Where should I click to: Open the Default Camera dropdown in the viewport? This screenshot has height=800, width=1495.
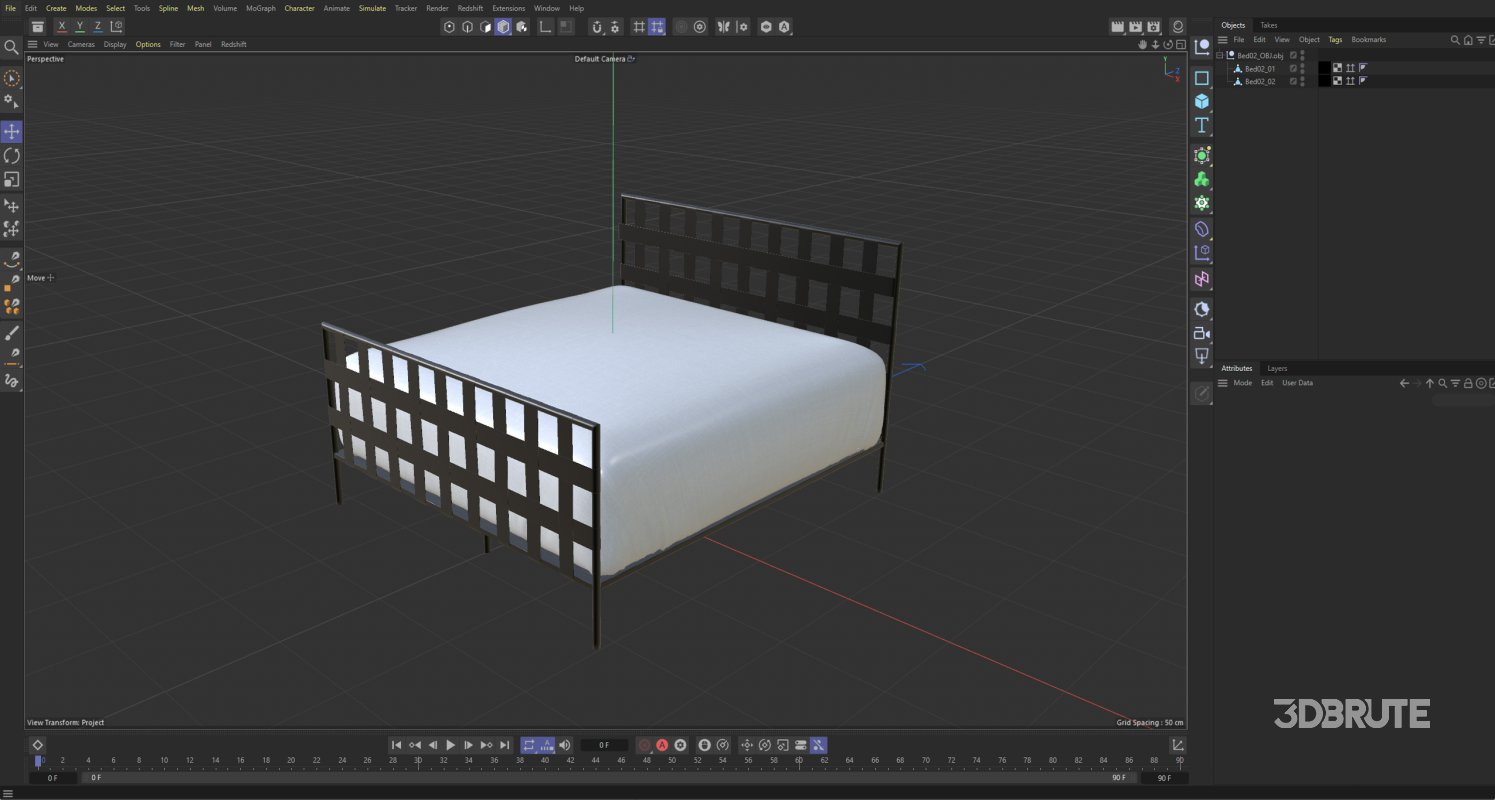[x=630, y=59]
